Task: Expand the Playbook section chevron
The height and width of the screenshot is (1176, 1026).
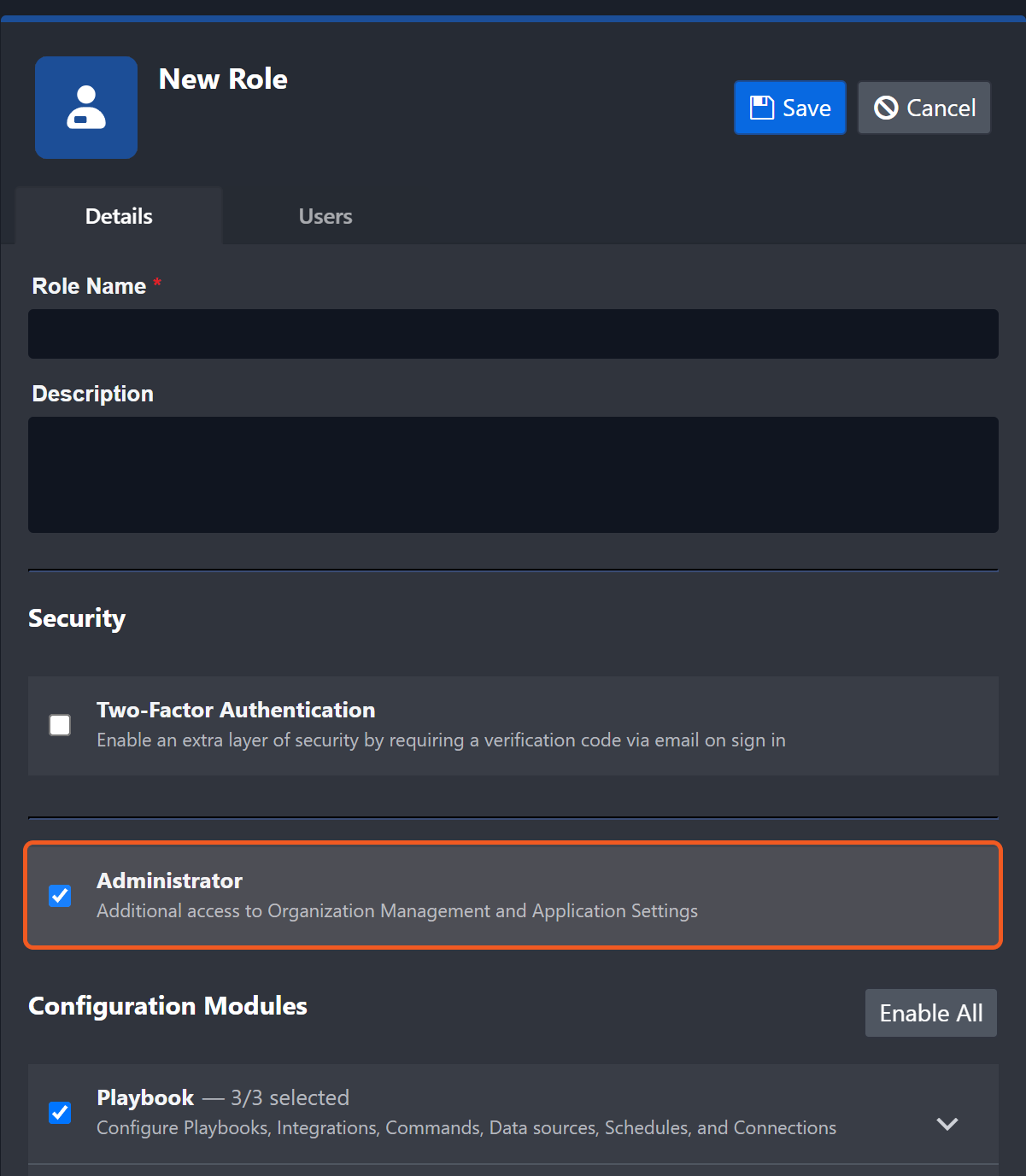Action: tap(947, 1124)
